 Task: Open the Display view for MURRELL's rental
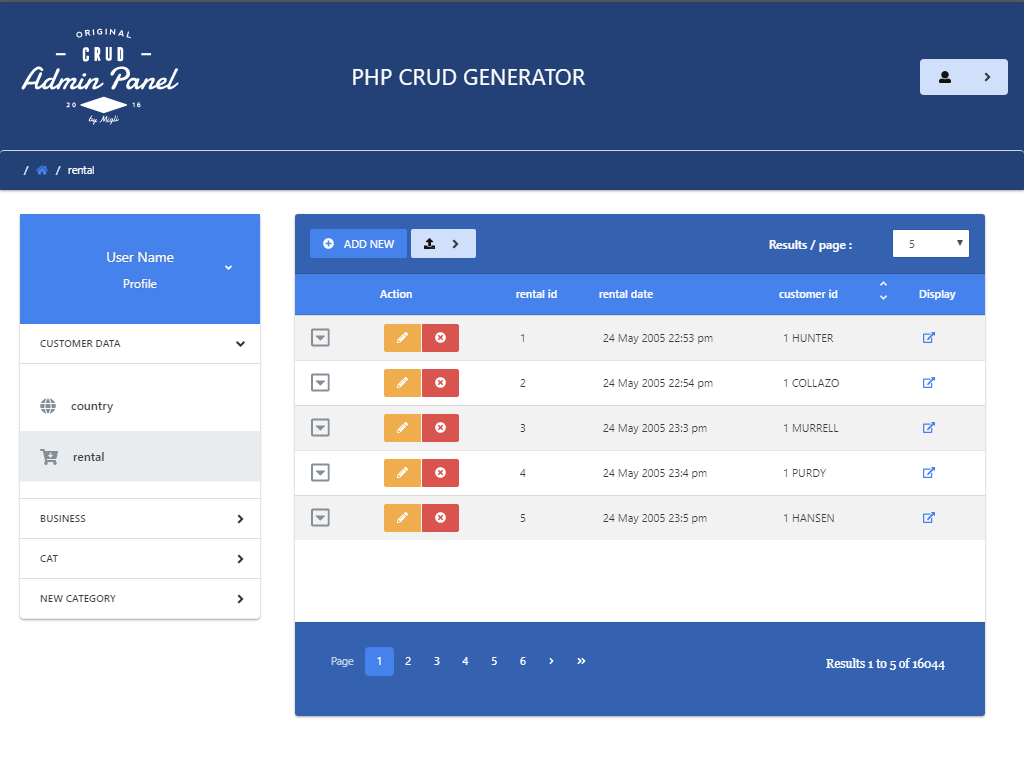pyautogui.click(x=927, y=427)
